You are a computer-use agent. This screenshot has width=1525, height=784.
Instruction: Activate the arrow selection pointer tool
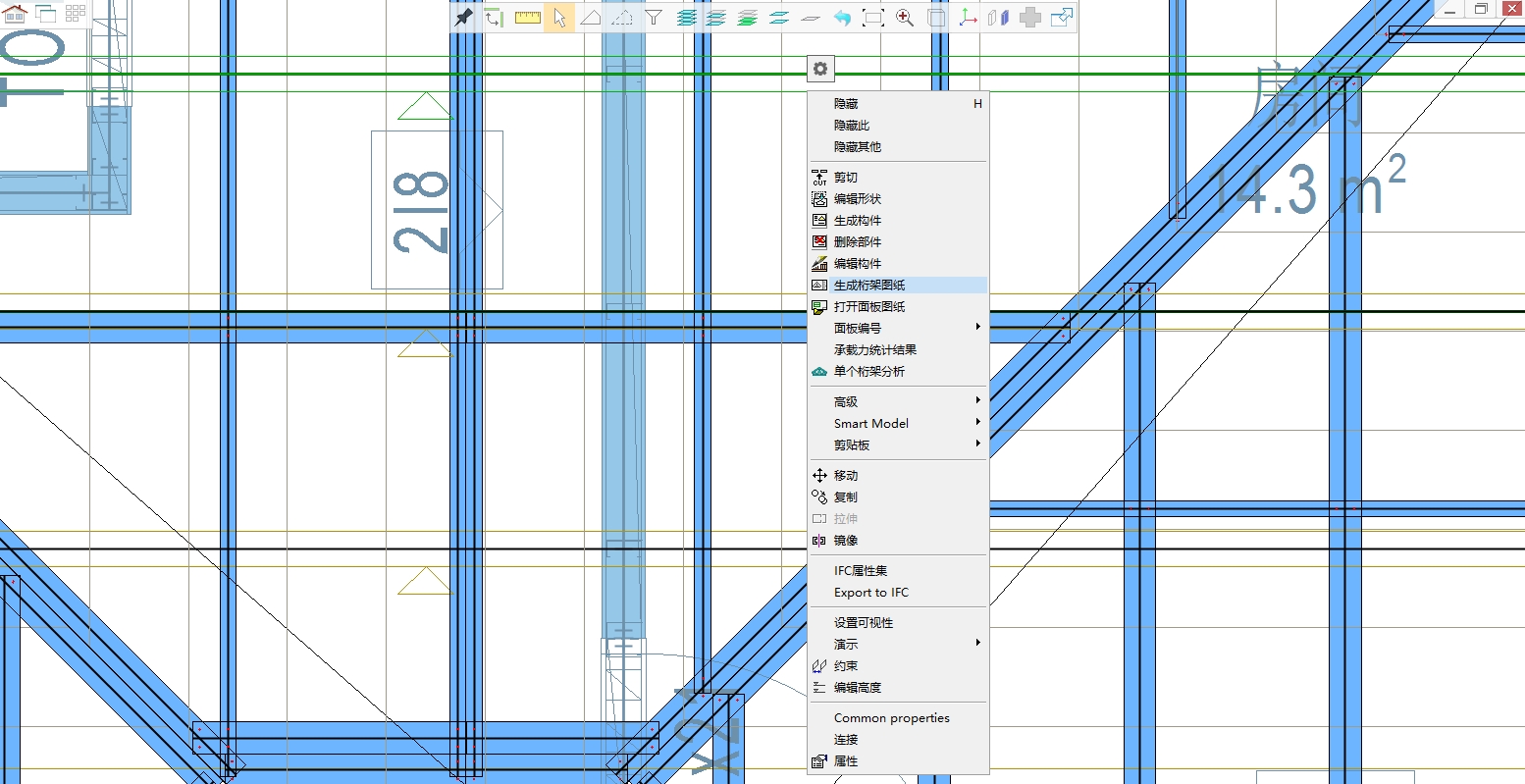[559, 18]
